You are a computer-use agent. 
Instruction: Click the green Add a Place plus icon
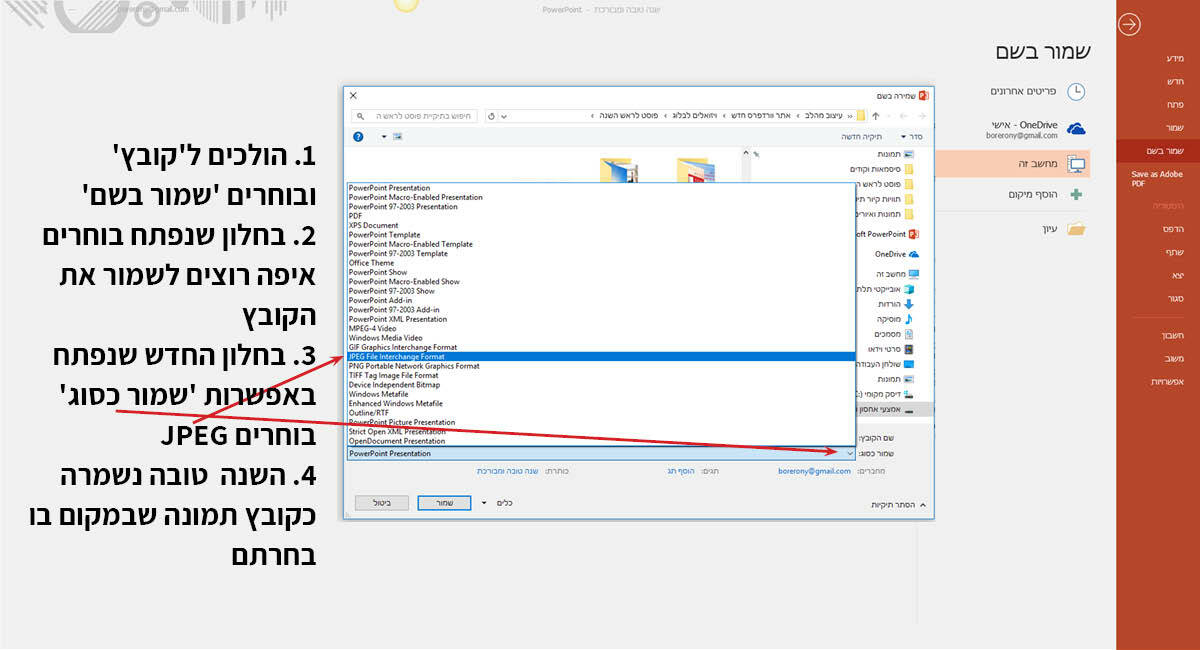(x=1076, y=194)
